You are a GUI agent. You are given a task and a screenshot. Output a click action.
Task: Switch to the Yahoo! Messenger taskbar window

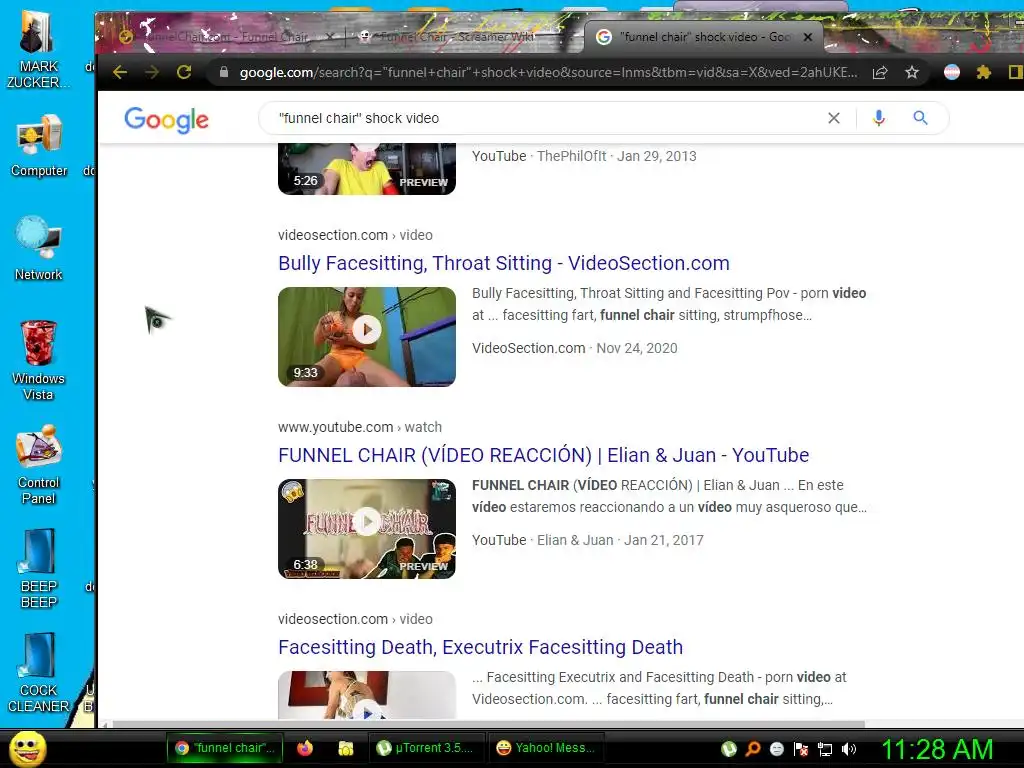pyautogui.click(x=546, y=748)
